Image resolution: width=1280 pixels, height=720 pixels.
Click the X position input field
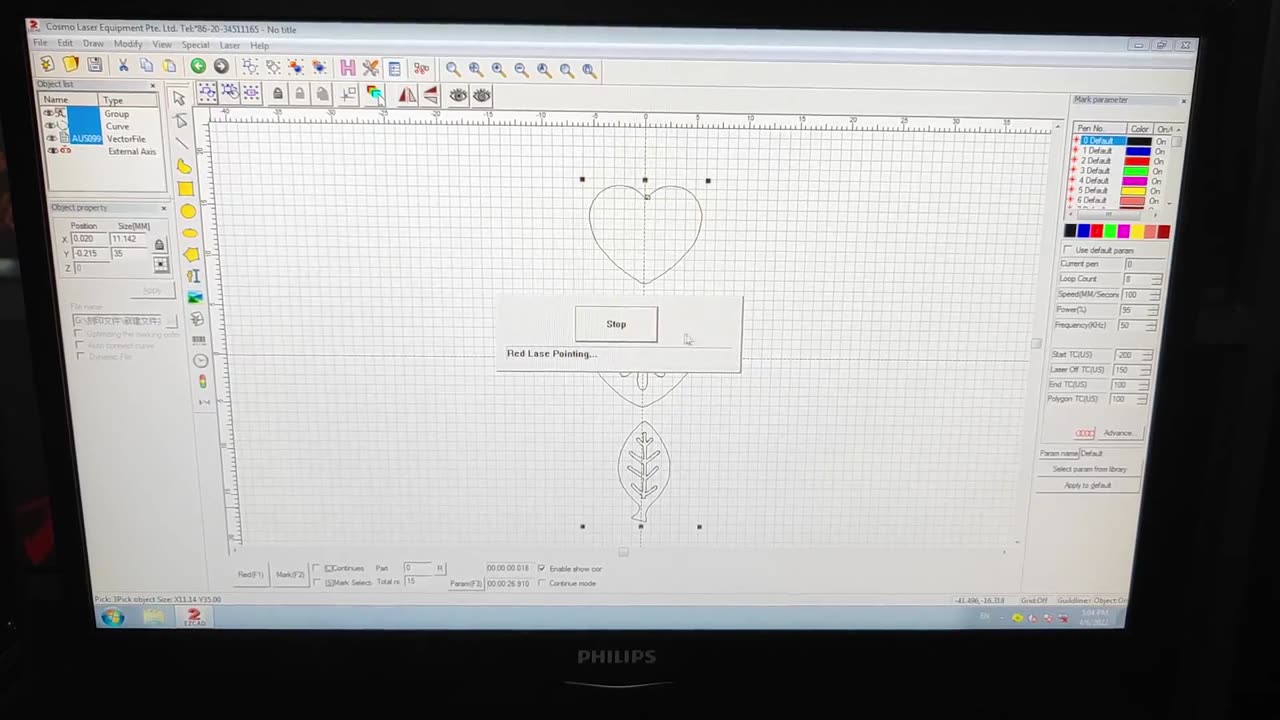click(88, 239)
